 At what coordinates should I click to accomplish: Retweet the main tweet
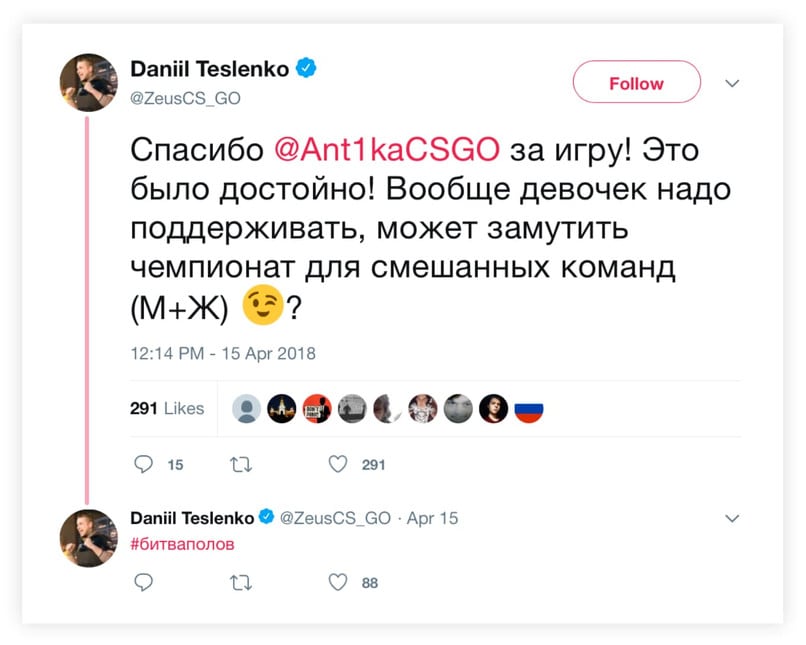(241, 465)
